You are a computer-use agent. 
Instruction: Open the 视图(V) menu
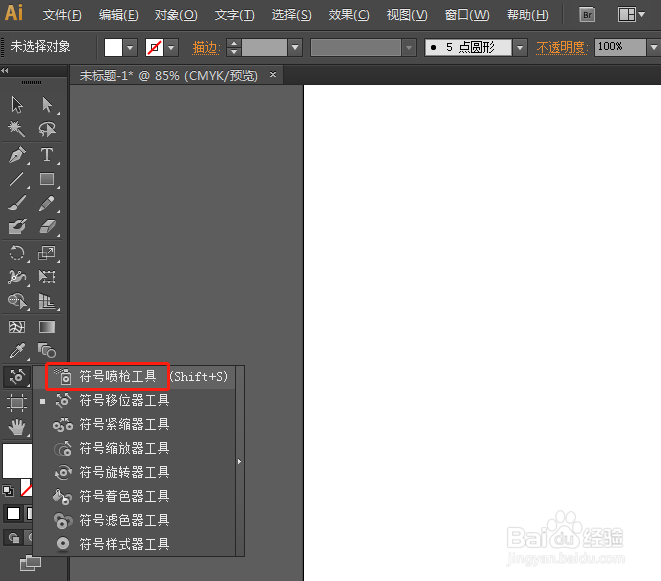tap(407, 15)
